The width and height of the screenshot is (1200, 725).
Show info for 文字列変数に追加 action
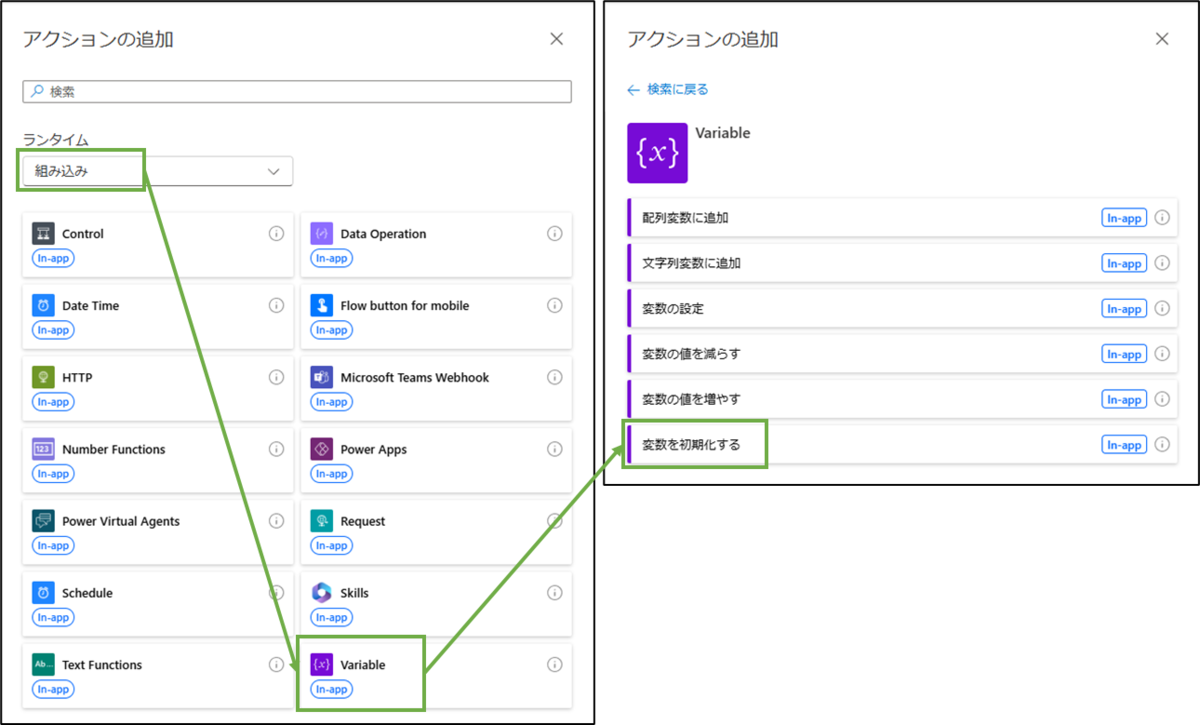point(1162,263)
